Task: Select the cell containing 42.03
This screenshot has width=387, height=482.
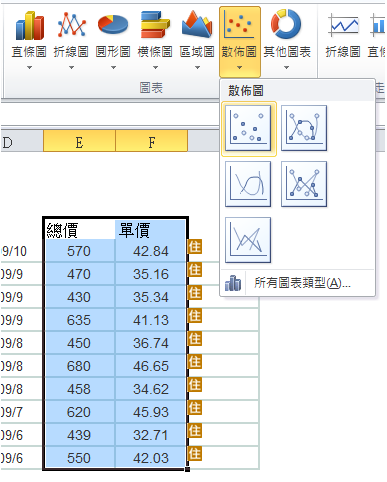Action: pos(151,458)
